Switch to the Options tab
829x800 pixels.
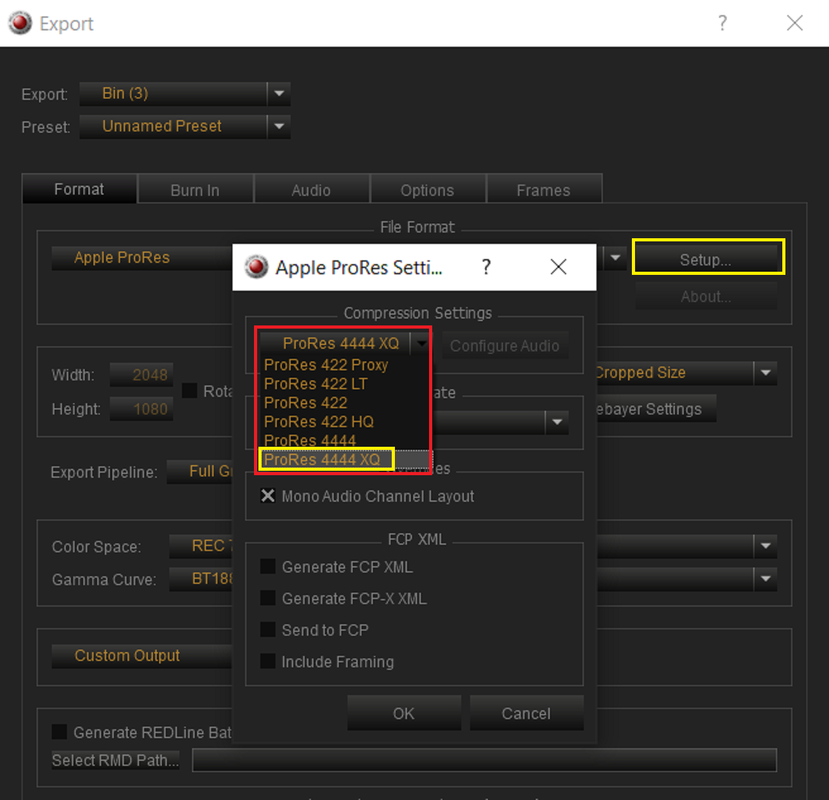click(427, 190)
